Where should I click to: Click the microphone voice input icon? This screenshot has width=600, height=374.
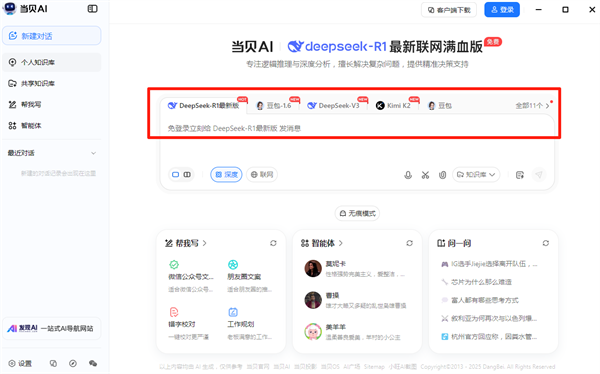coord(408,175)
